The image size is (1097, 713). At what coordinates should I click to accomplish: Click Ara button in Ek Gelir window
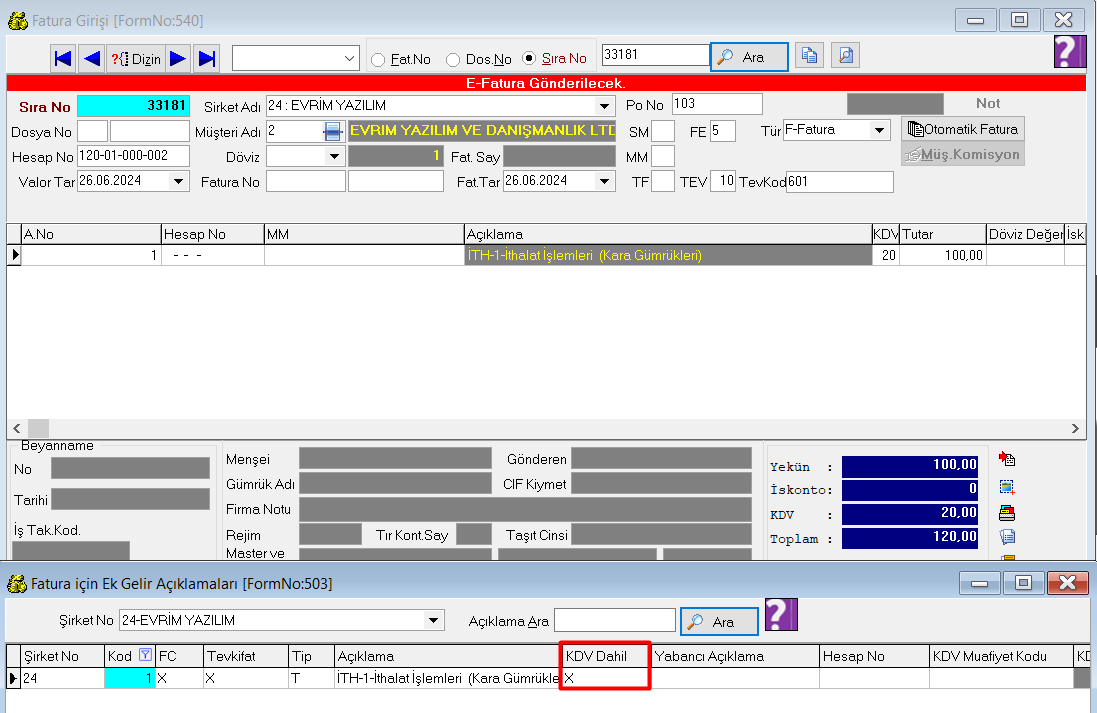click(x=719, y=621)
